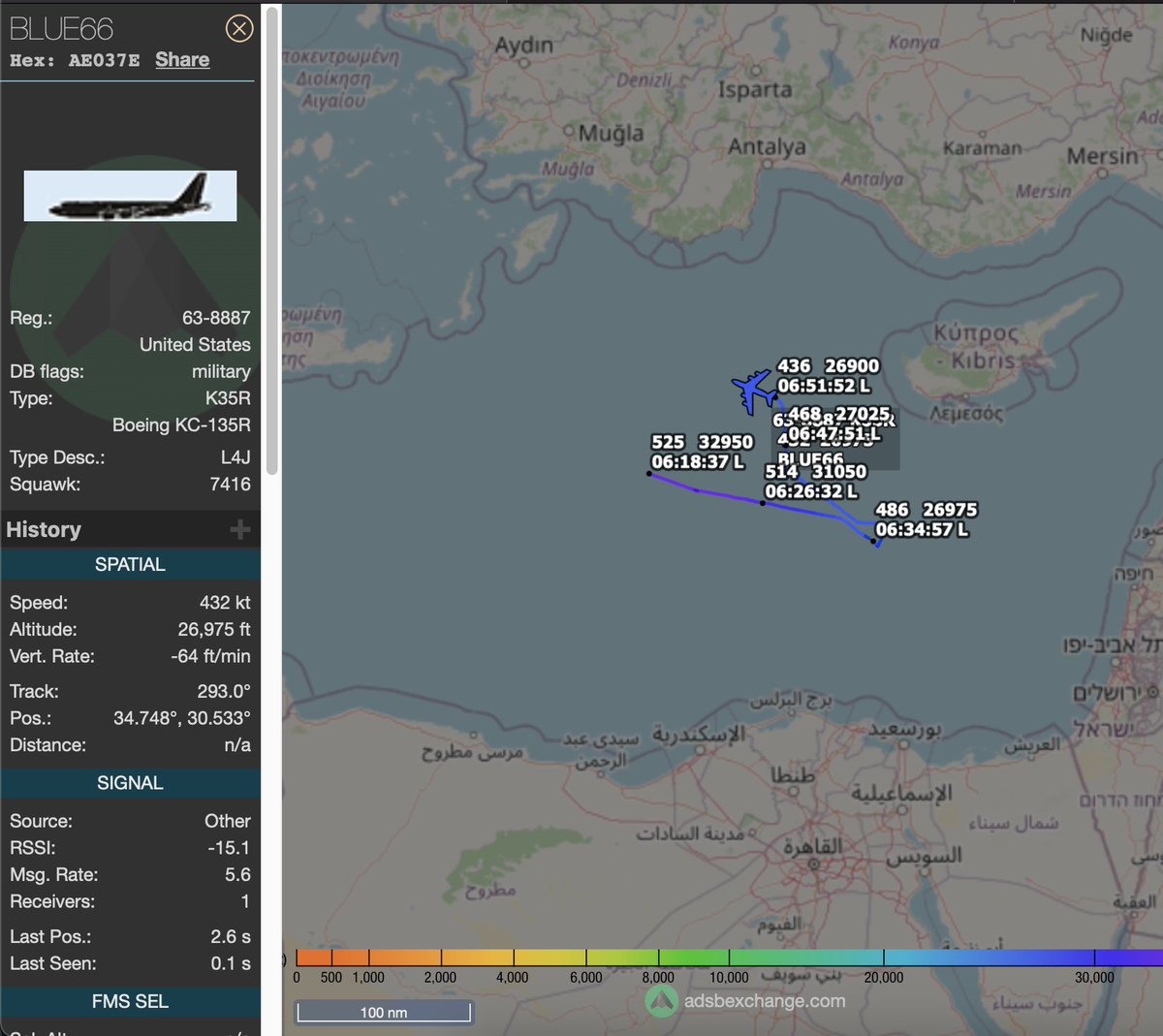
Task: Select the squawk code 7416
Action: 231,485
